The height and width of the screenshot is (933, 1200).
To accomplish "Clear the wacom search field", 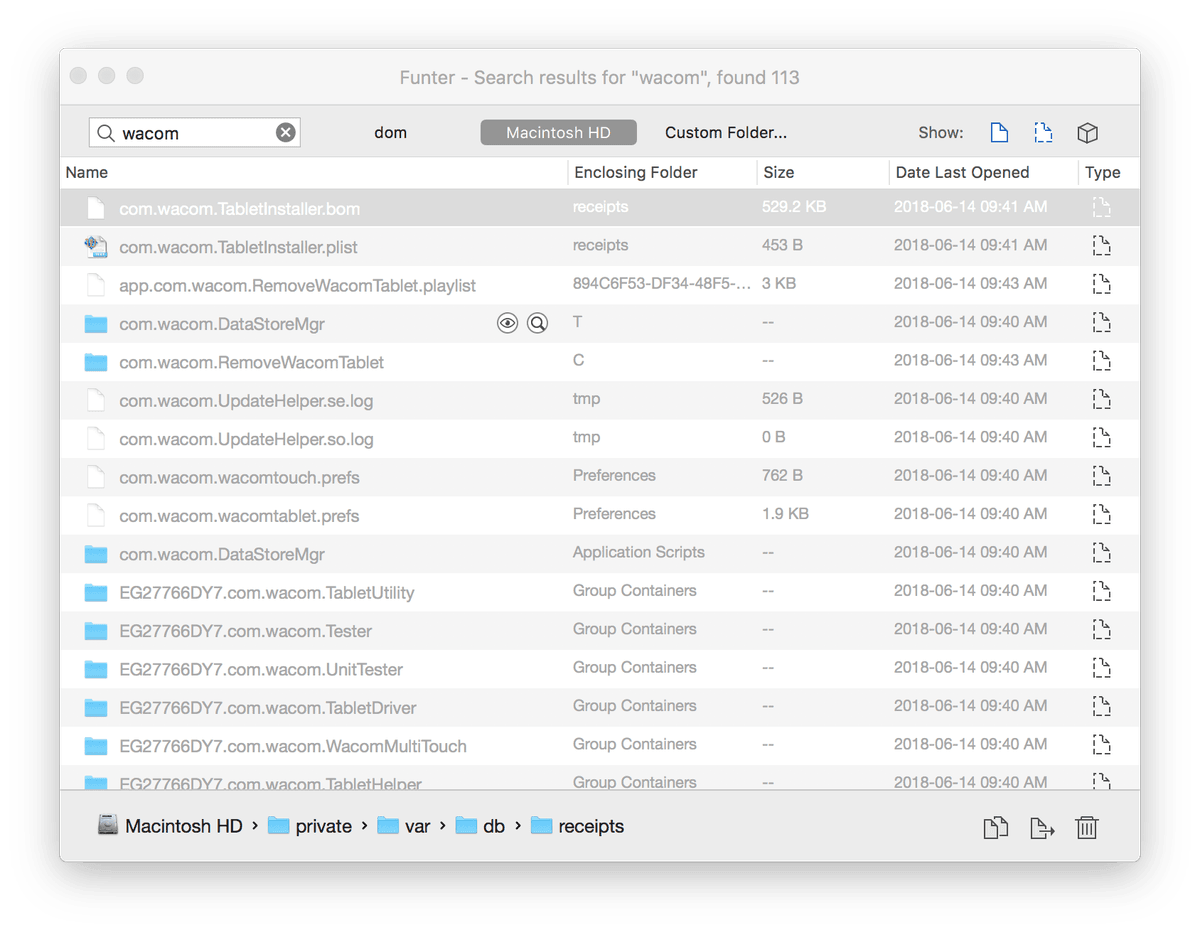I will click(286, 133).
